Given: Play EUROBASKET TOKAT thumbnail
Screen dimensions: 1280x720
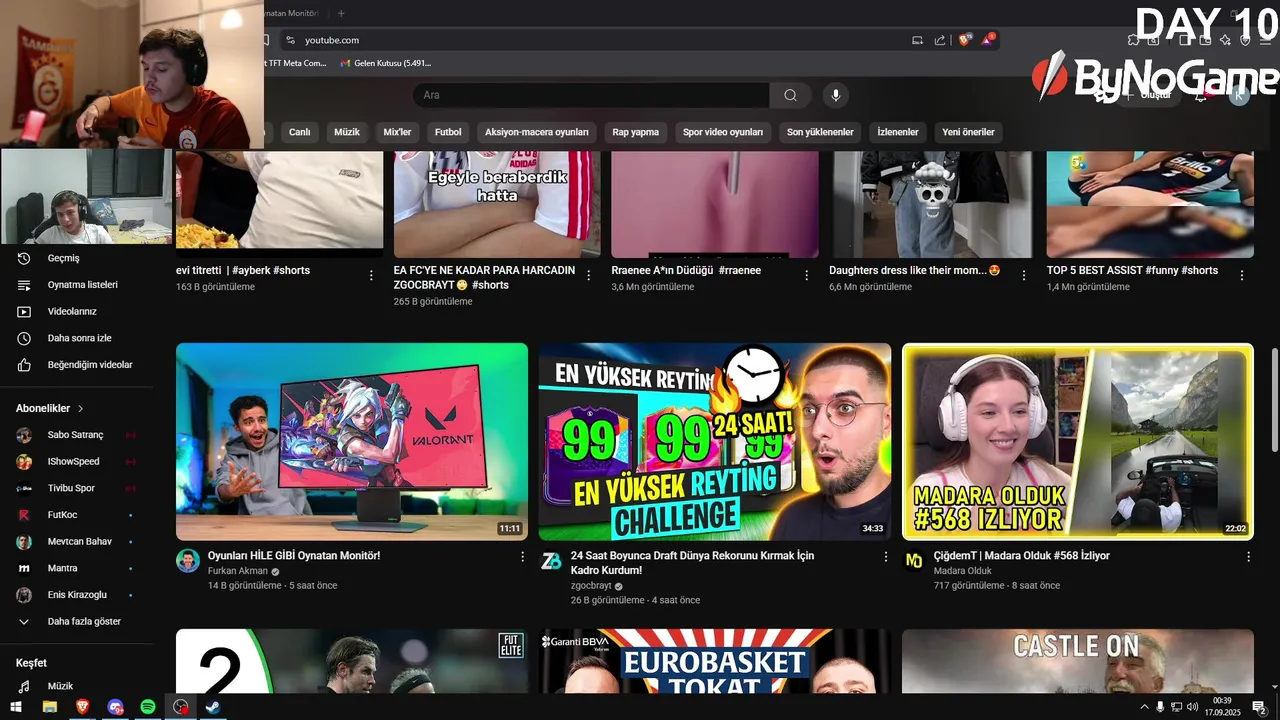Looking at the screenshot, I should [x=715, y=661].
